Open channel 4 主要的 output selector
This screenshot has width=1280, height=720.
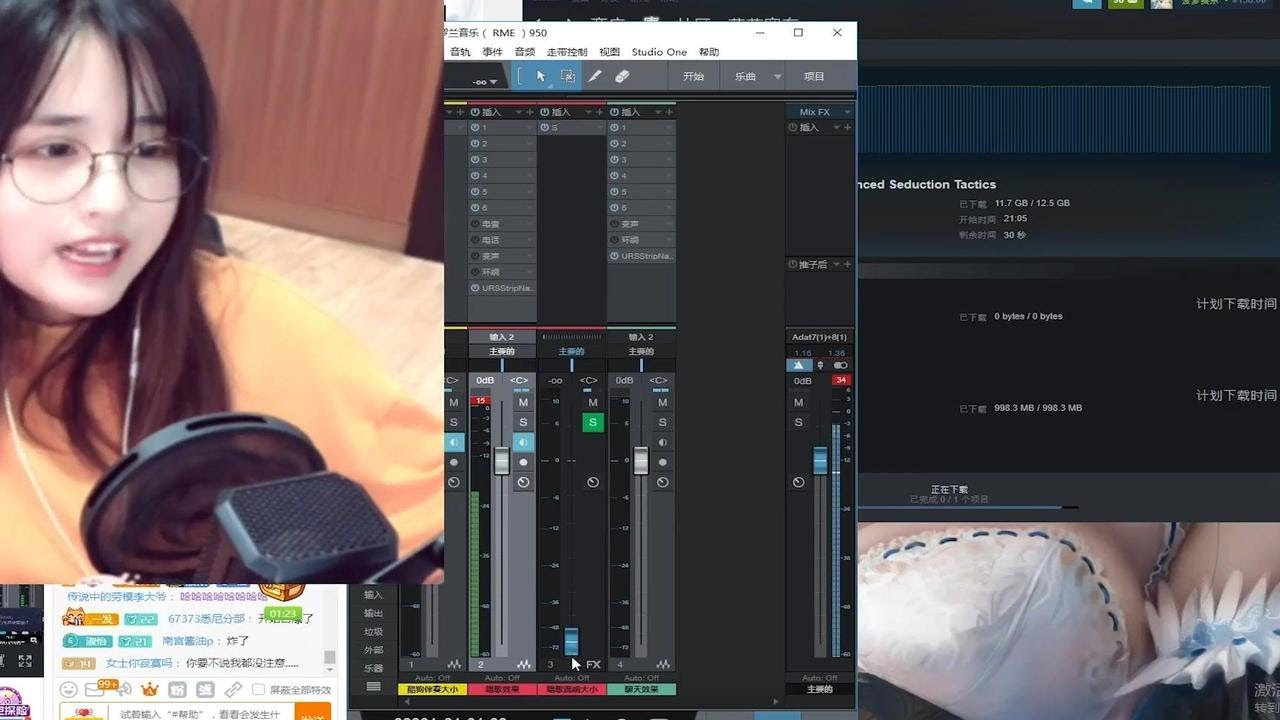pos(641,351)
